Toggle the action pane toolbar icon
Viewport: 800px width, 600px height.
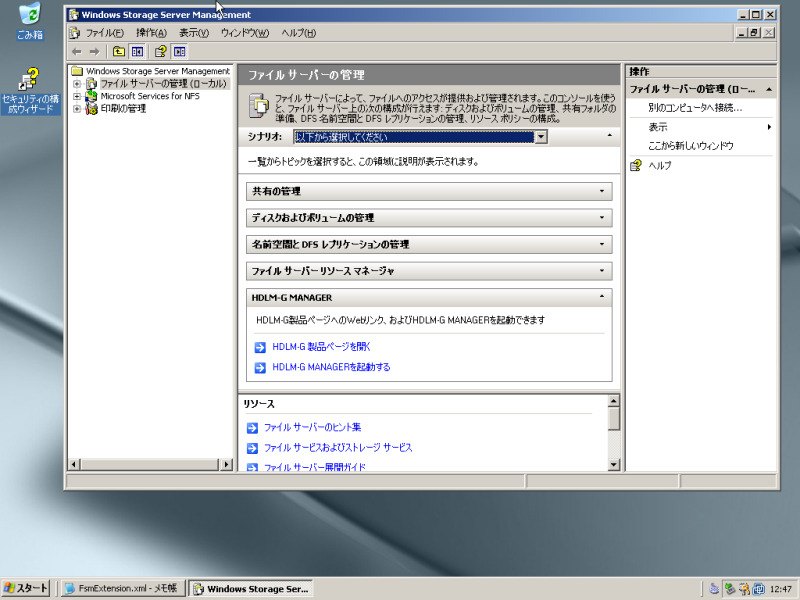click(x=179, y=51)
